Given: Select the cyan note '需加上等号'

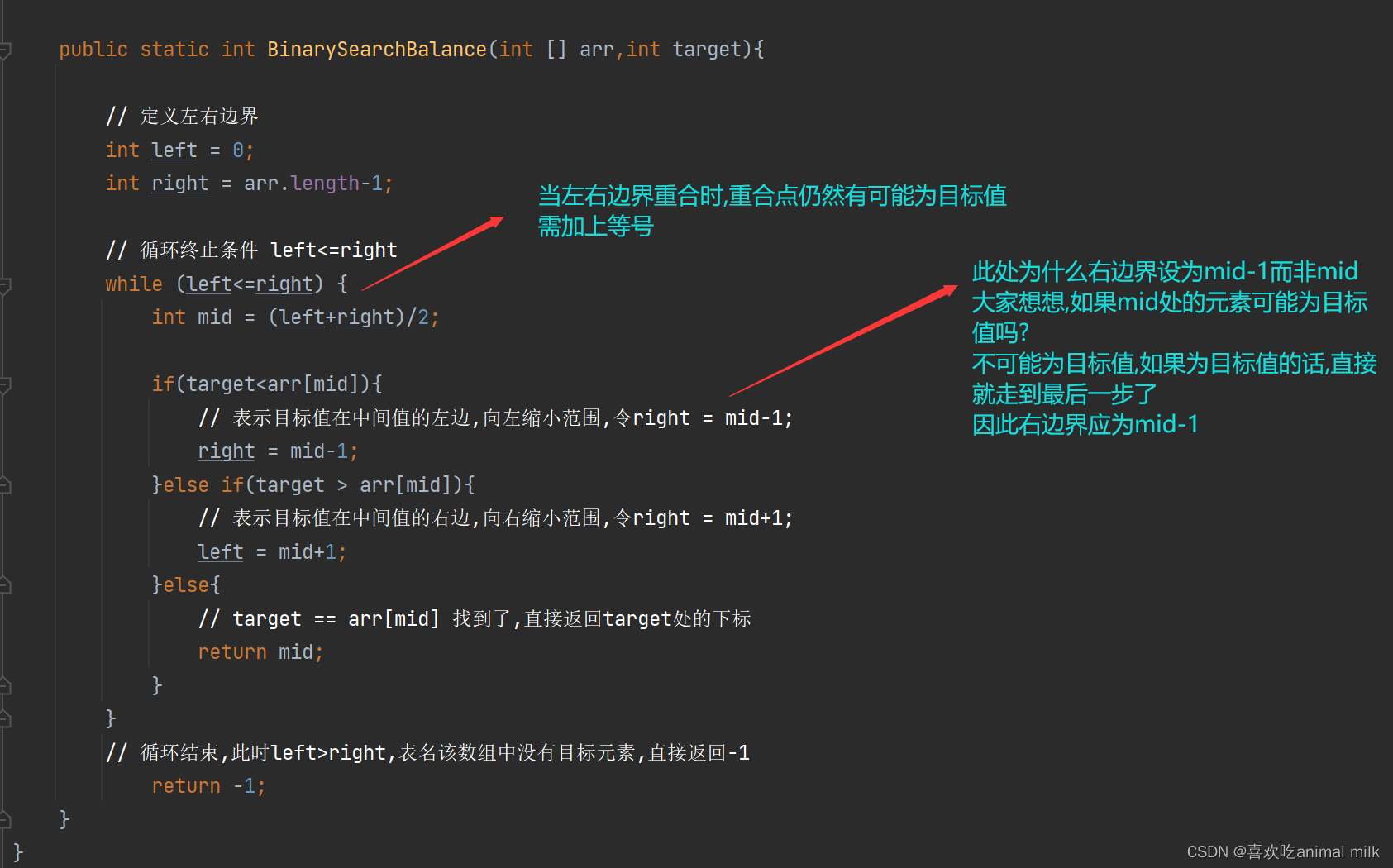Looking at the screenshot, I should 596,227.
